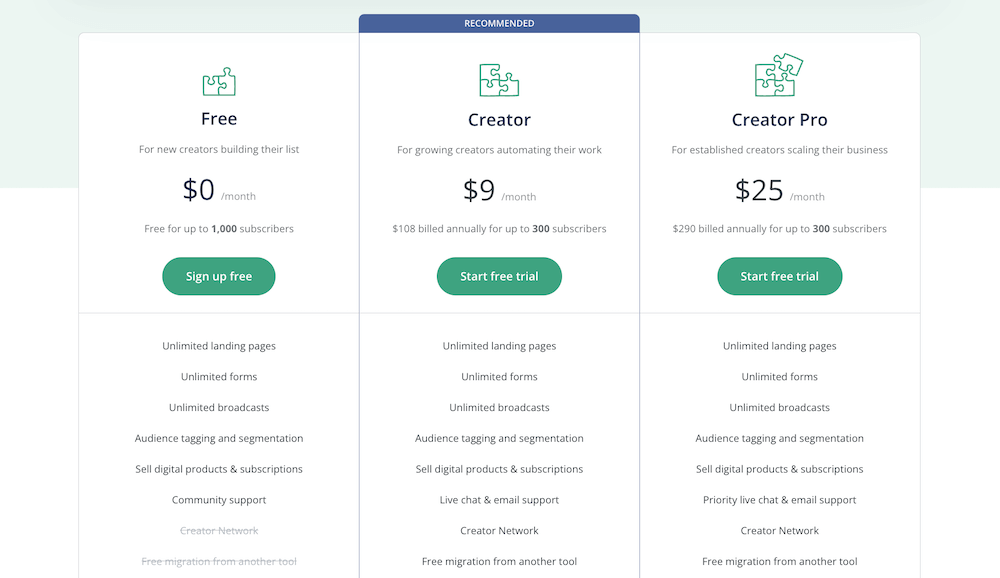Image resolution: width=1000 pixels, height=578 pixels.
Task: Start free trial for Creator Pro plan
Action: tap(779, 276)
